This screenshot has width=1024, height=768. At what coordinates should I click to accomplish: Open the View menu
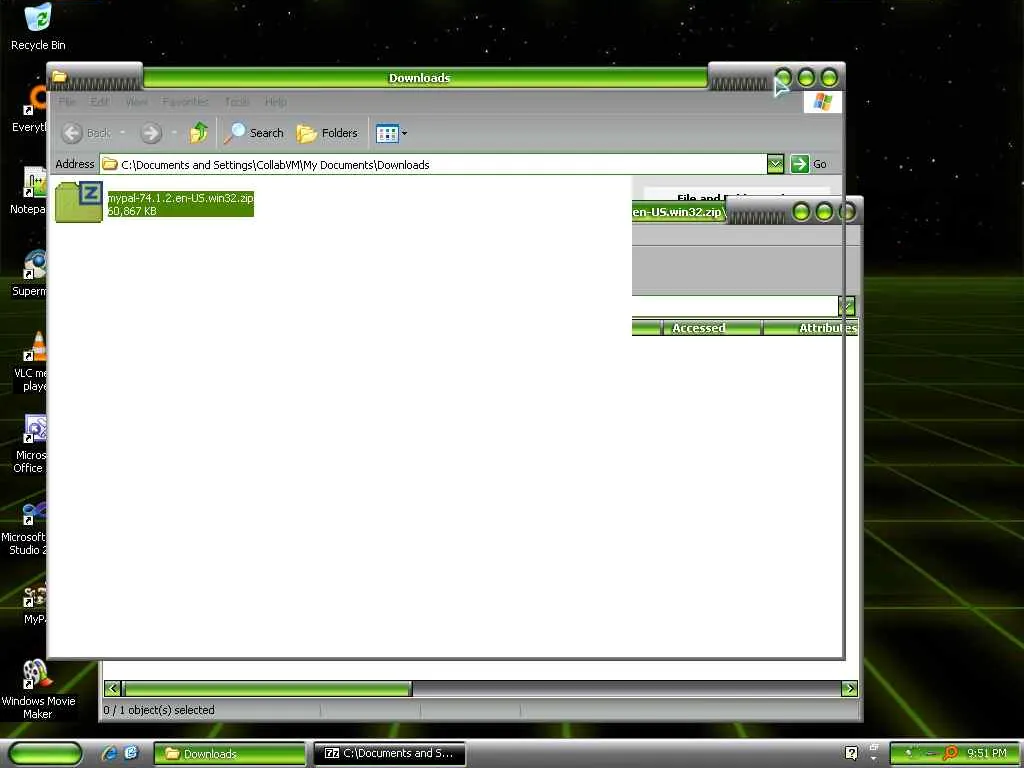[x=136, y=102]
